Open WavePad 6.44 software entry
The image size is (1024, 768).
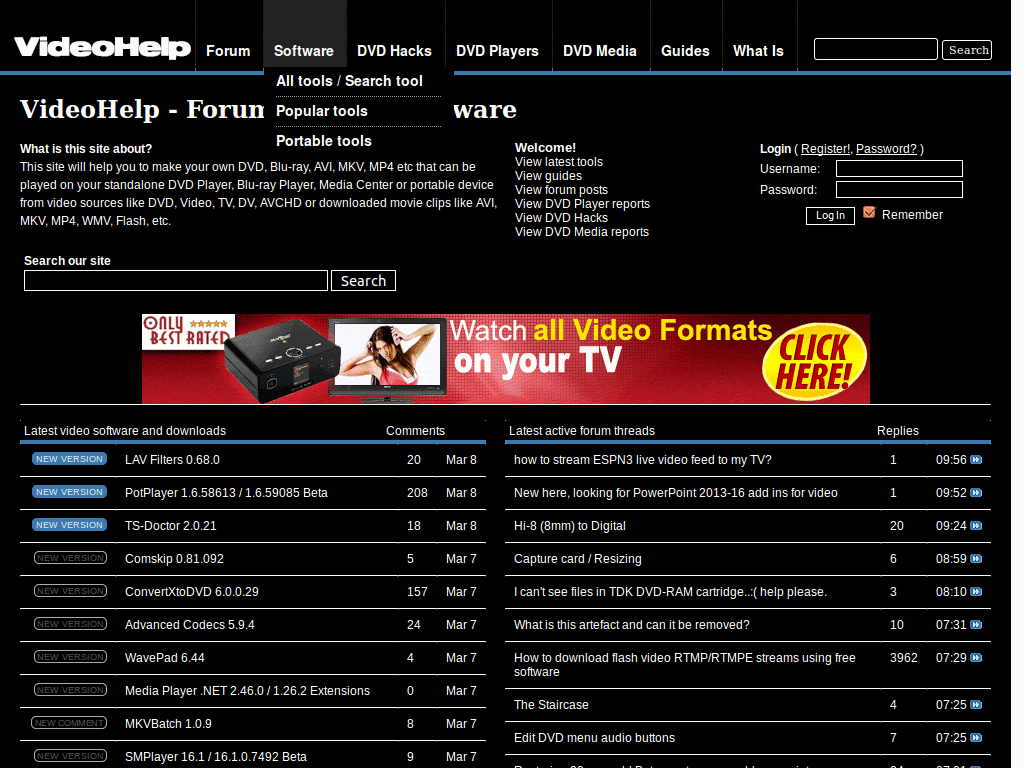[165, 658]
